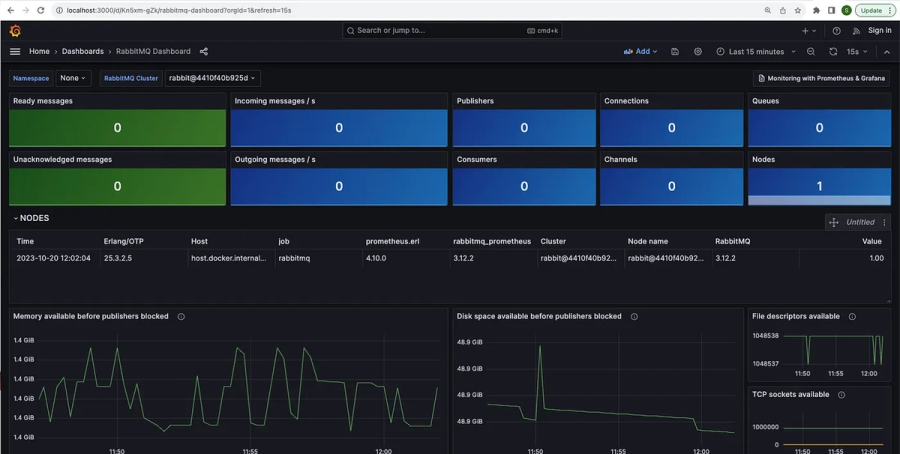
Task: Sort table by Value column header
Action: (871, 242)
